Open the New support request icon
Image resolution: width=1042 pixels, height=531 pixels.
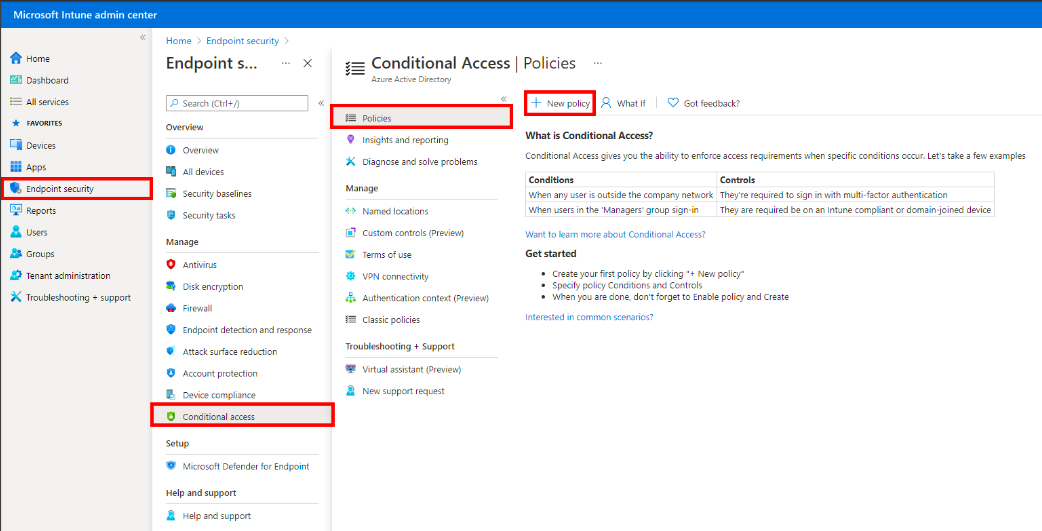(x=351, y=391)
